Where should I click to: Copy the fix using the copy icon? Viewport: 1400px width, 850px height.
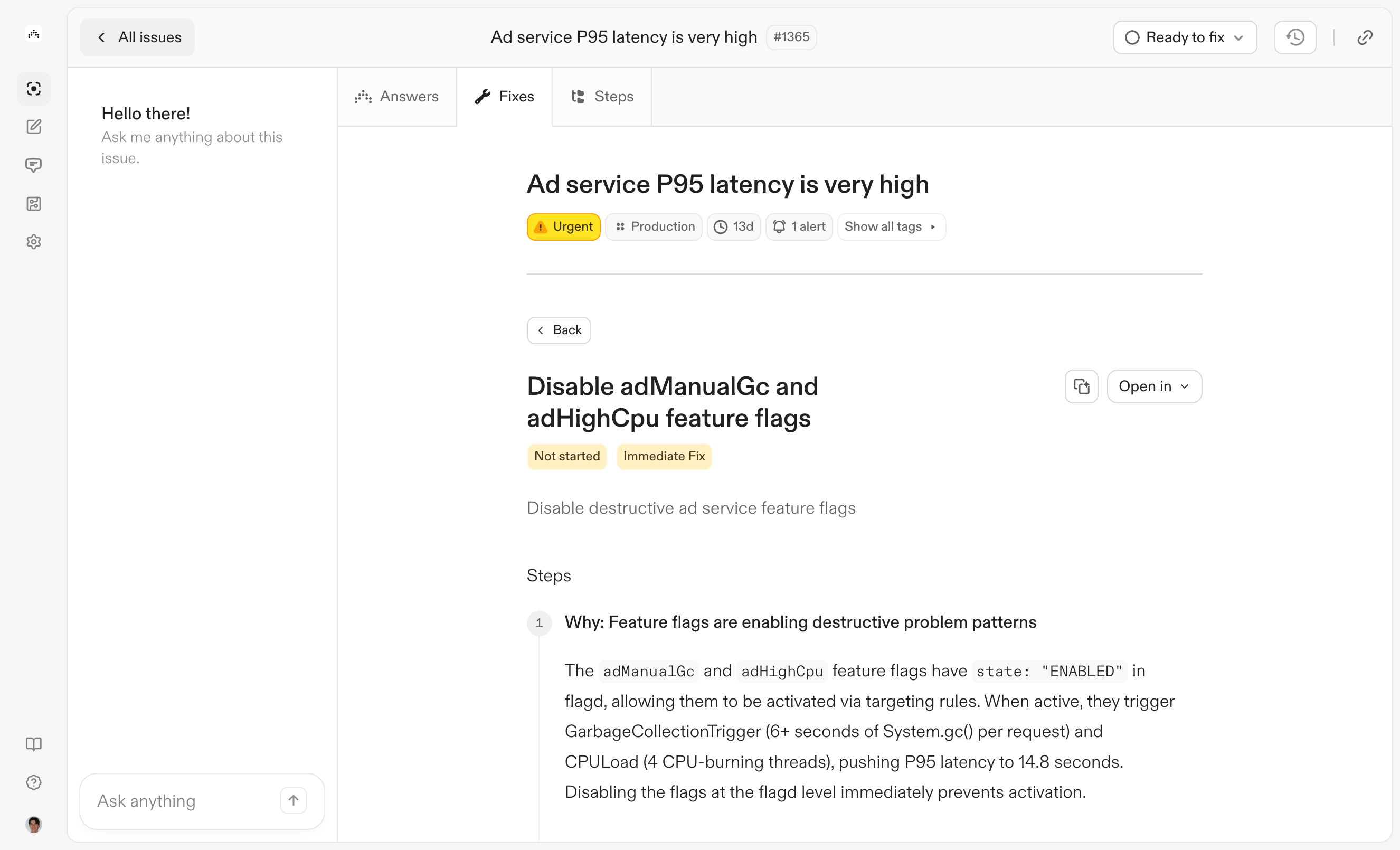coord(1081,386)
